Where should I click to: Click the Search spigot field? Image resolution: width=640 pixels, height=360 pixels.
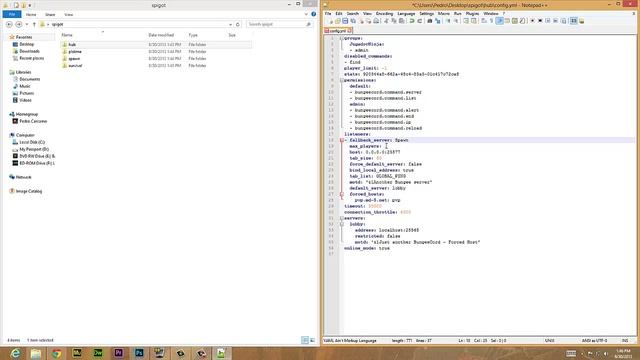280,24
